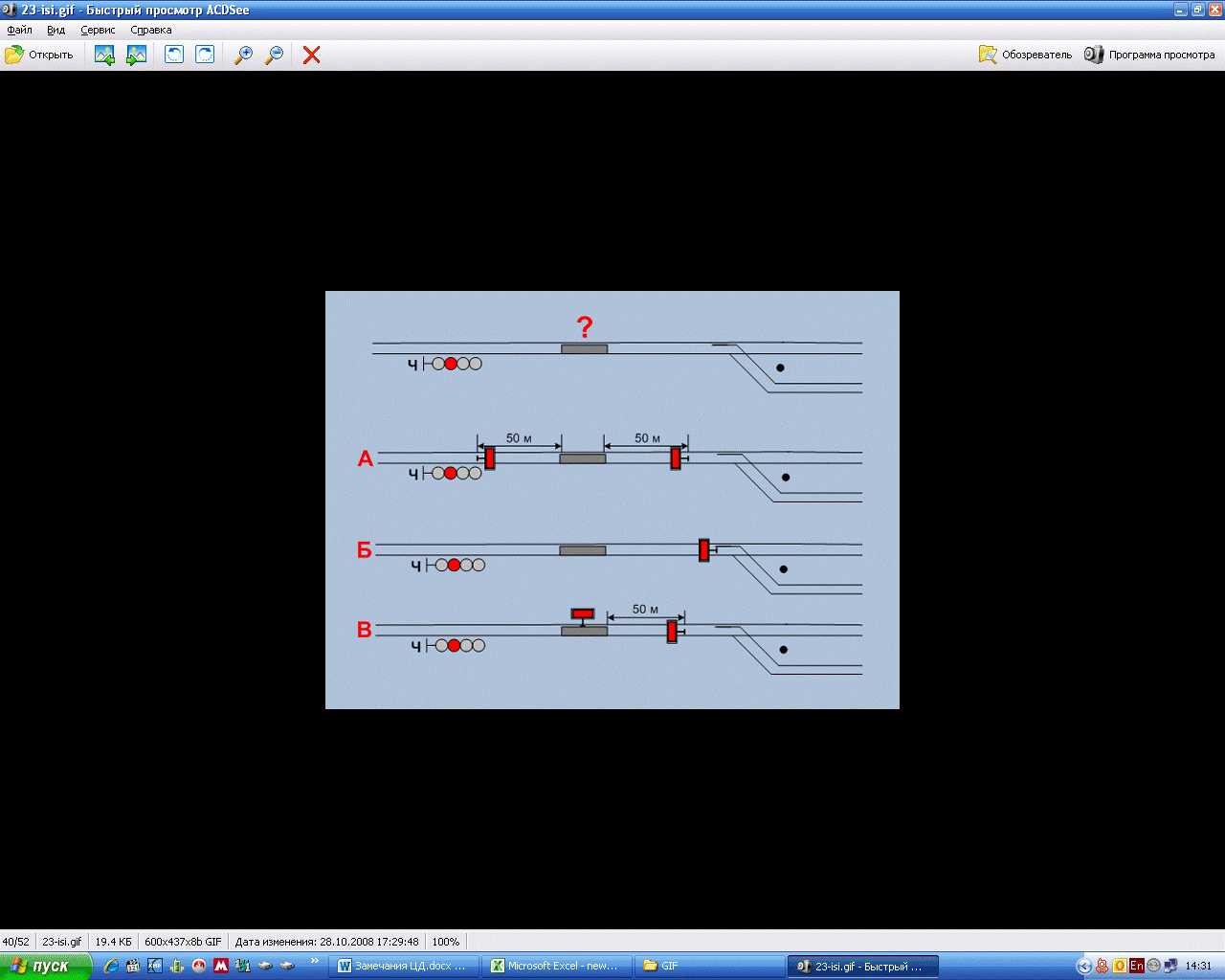The height and width of the screenshot is (980, 1225).
Task: Switch to Microsoft Excel taskbar window
Action: coord(555,966)
